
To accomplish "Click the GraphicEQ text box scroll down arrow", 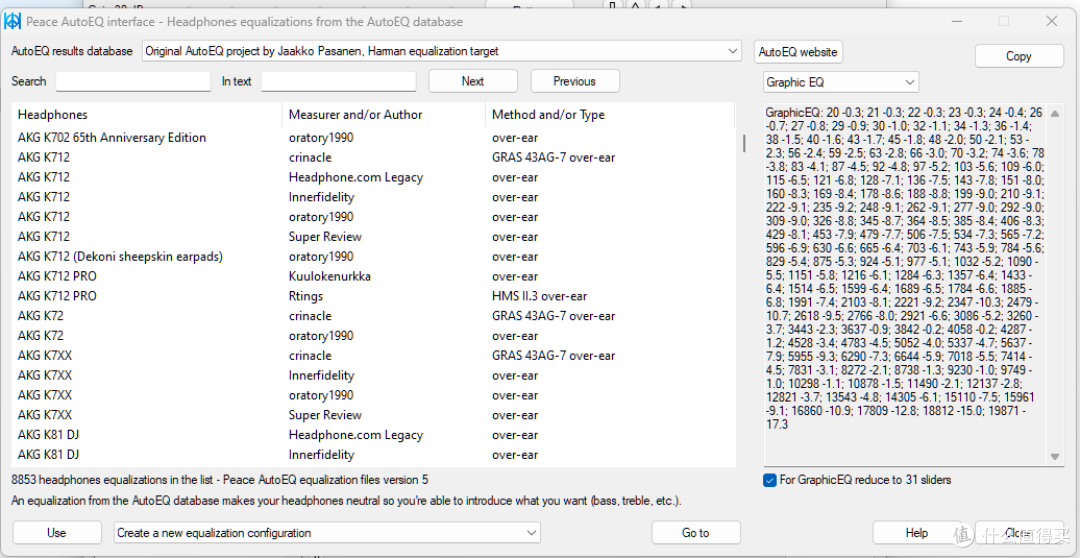I will click(1054, 456).
